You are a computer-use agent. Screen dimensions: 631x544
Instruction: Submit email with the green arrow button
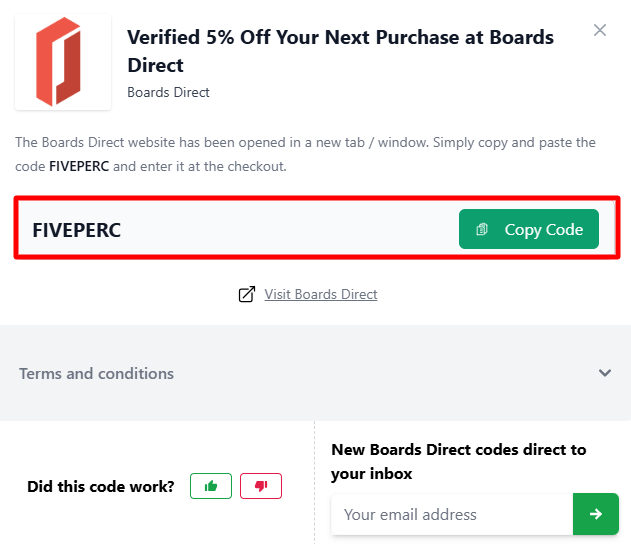click(596, 514)
